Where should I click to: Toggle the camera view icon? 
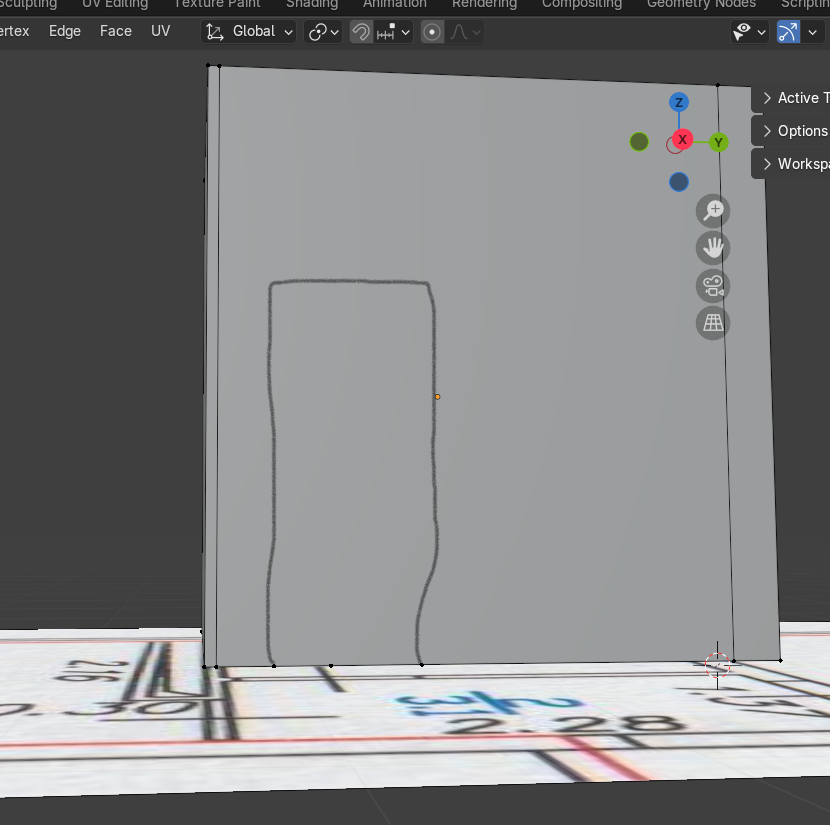[713, 286]
